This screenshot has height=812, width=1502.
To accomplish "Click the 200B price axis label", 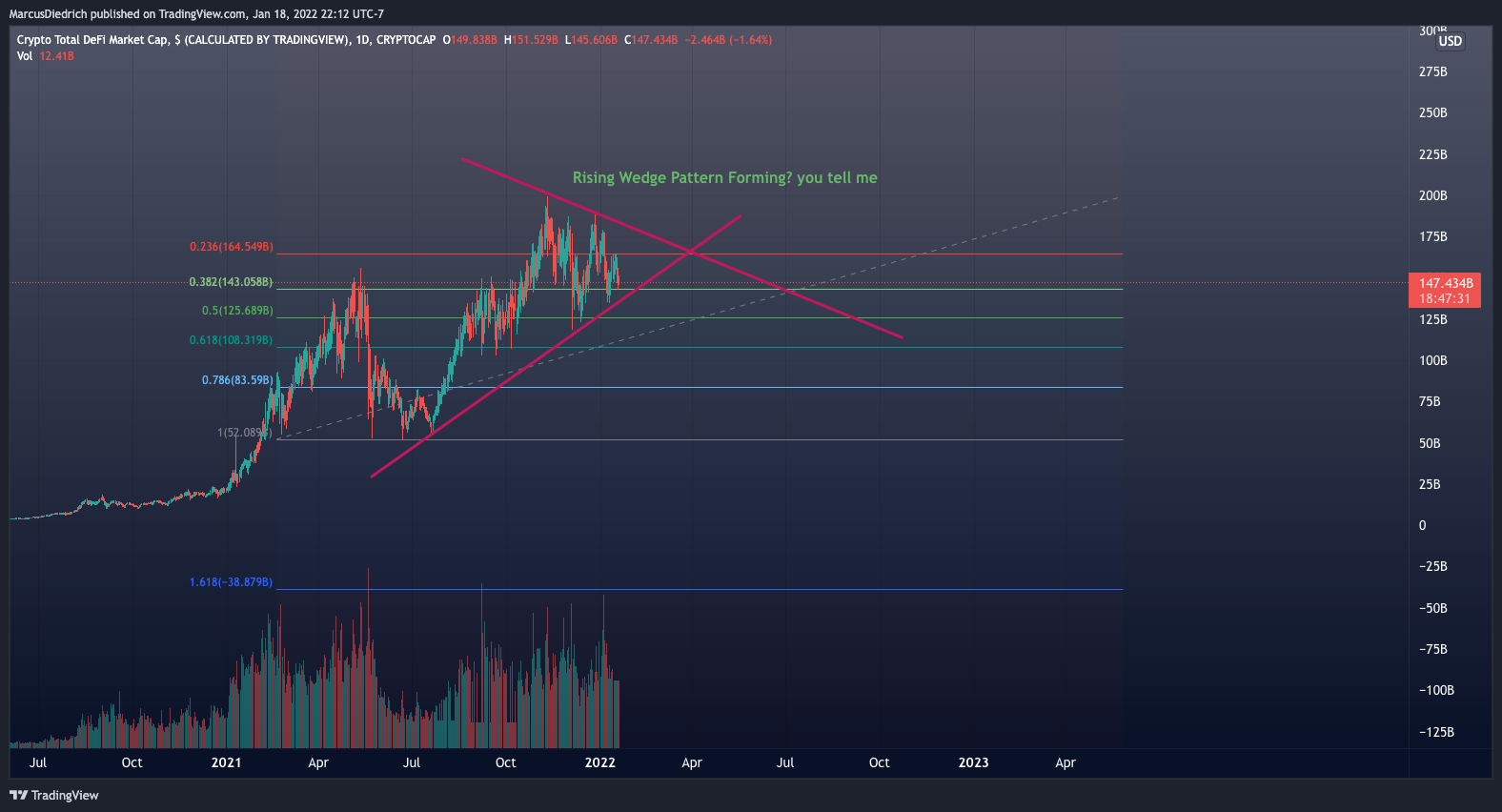I will (x=1432, y=195).
